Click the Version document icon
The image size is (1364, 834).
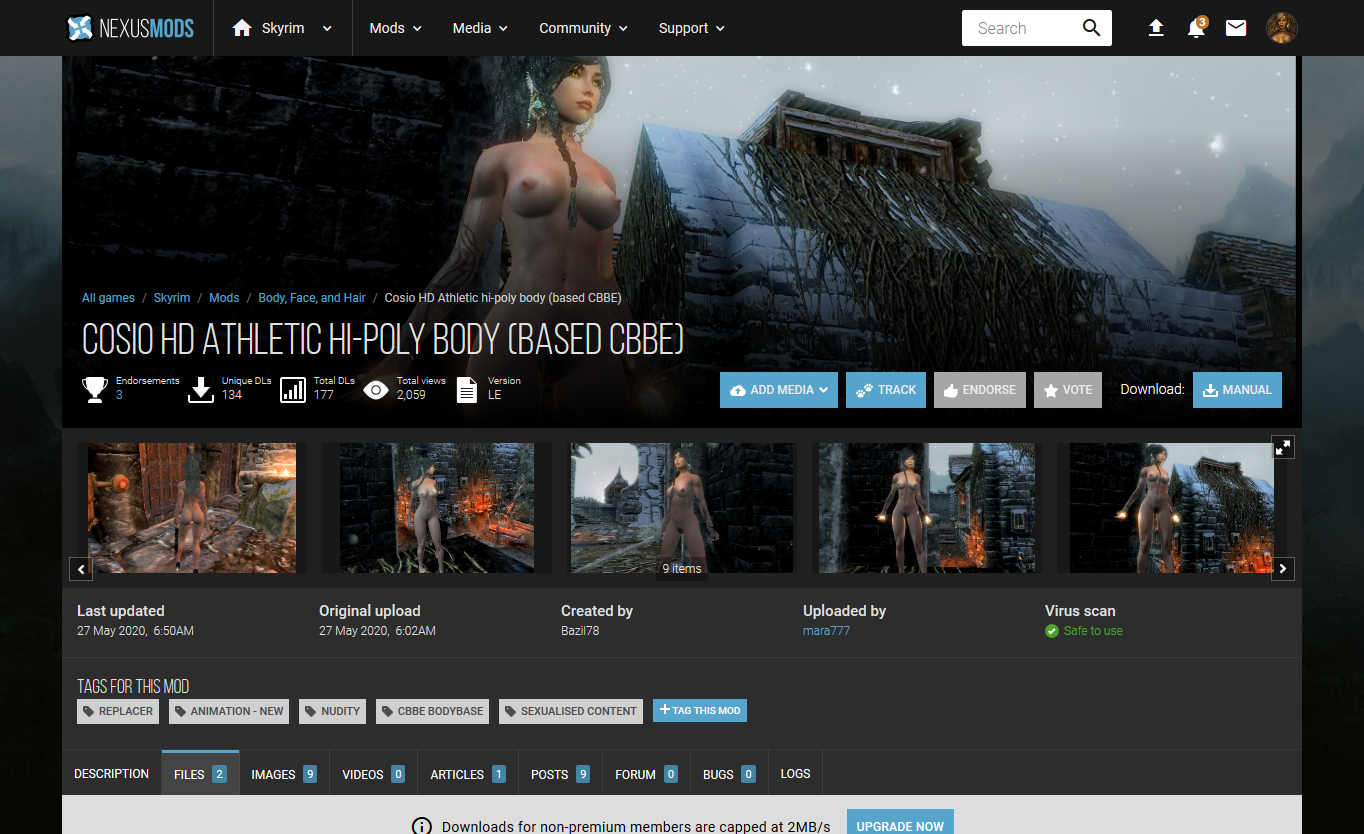click(x=467, y=389)
